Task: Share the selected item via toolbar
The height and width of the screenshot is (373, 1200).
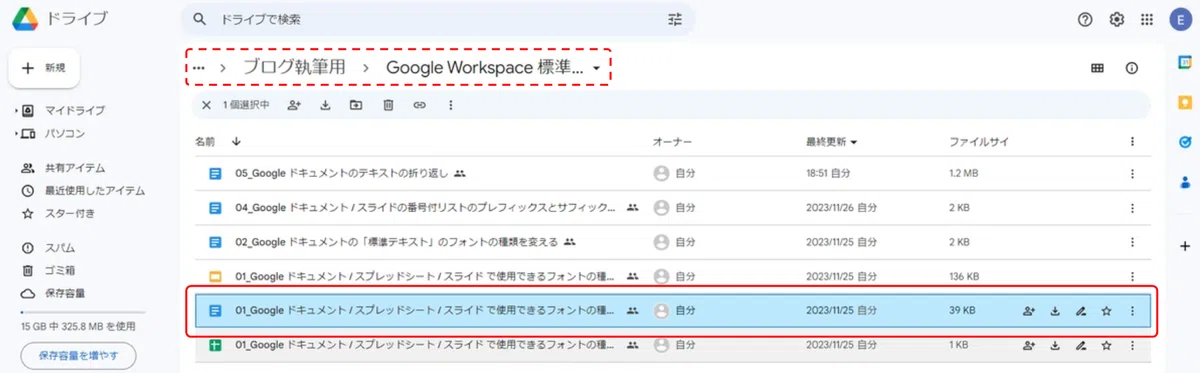Action: point(294,105)
